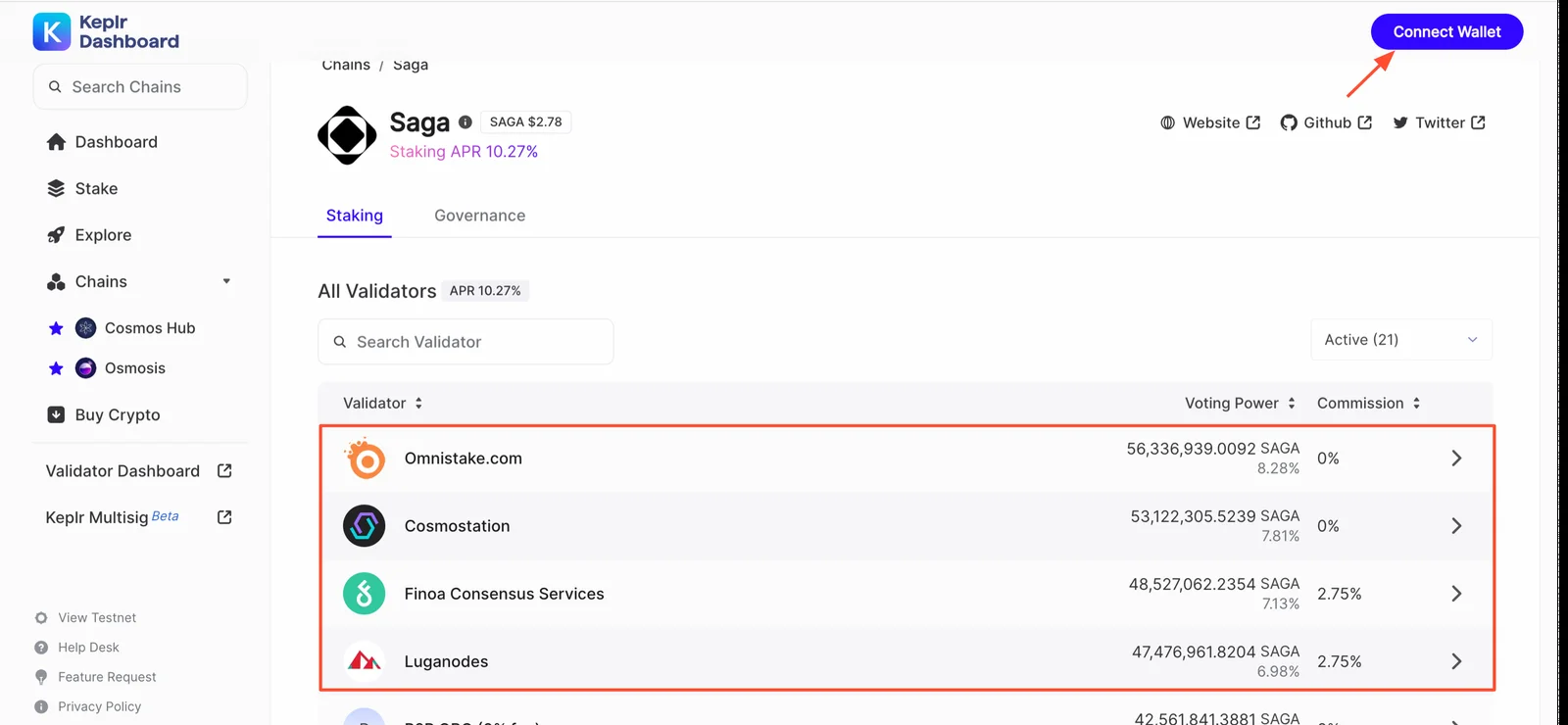Sort by Validator column
The height and width of the screenshot is (725, 1568).
pyautogui.click(x=382, y=404)
